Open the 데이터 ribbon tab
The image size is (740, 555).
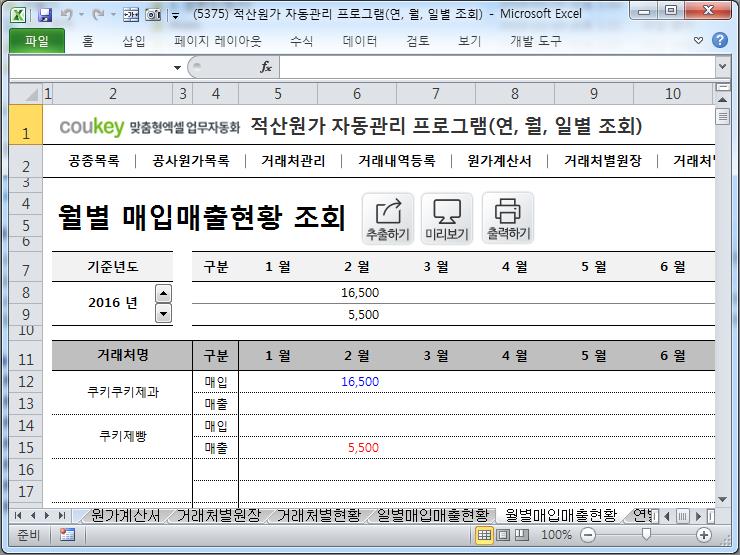(x=360, y=42)
